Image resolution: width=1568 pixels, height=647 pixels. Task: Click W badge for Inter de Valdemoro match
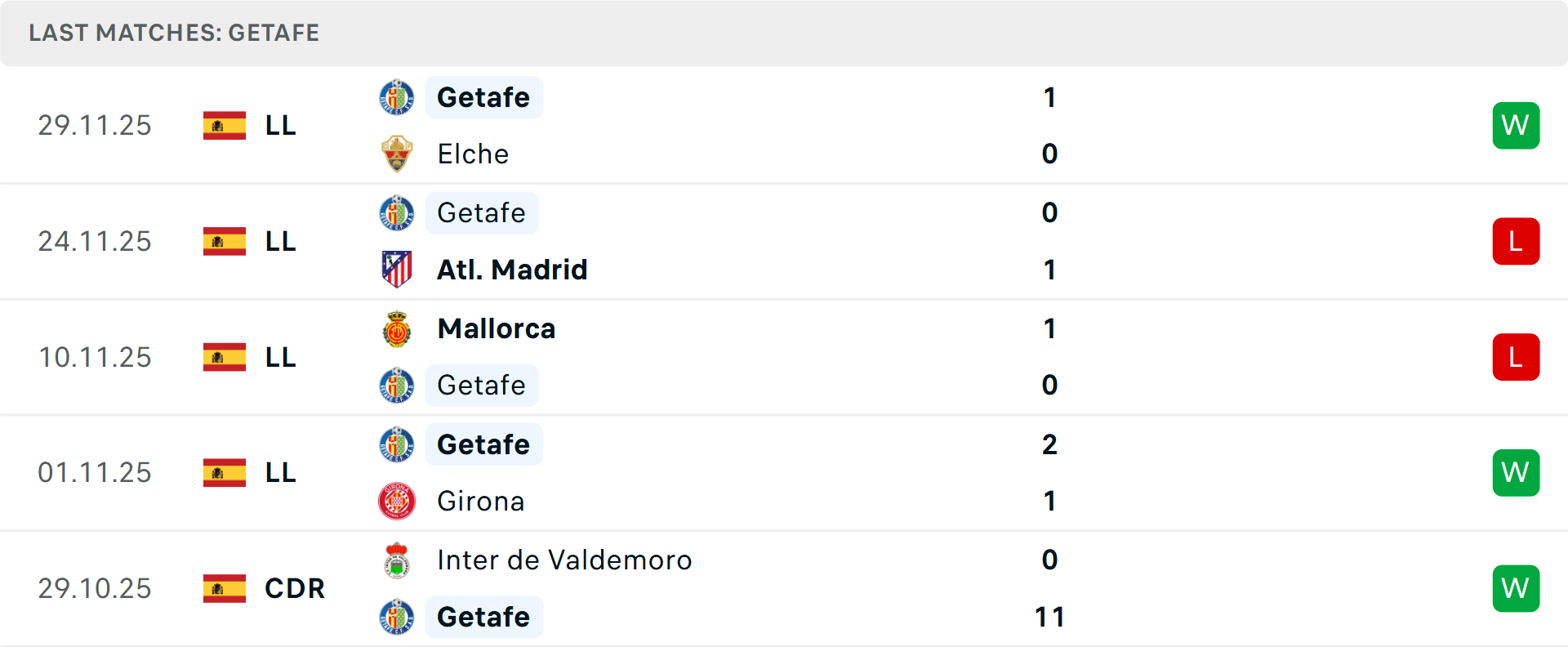click(x=1516, y=588)
